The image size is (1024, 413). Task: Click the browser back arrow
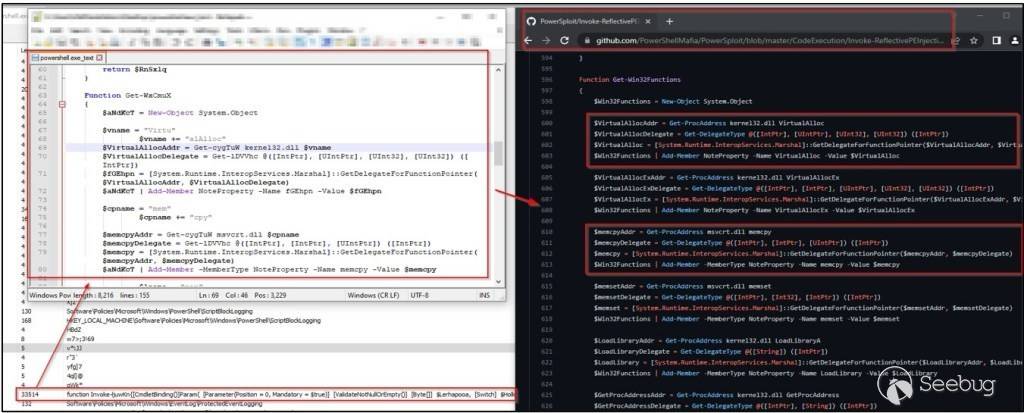[527, 40]
